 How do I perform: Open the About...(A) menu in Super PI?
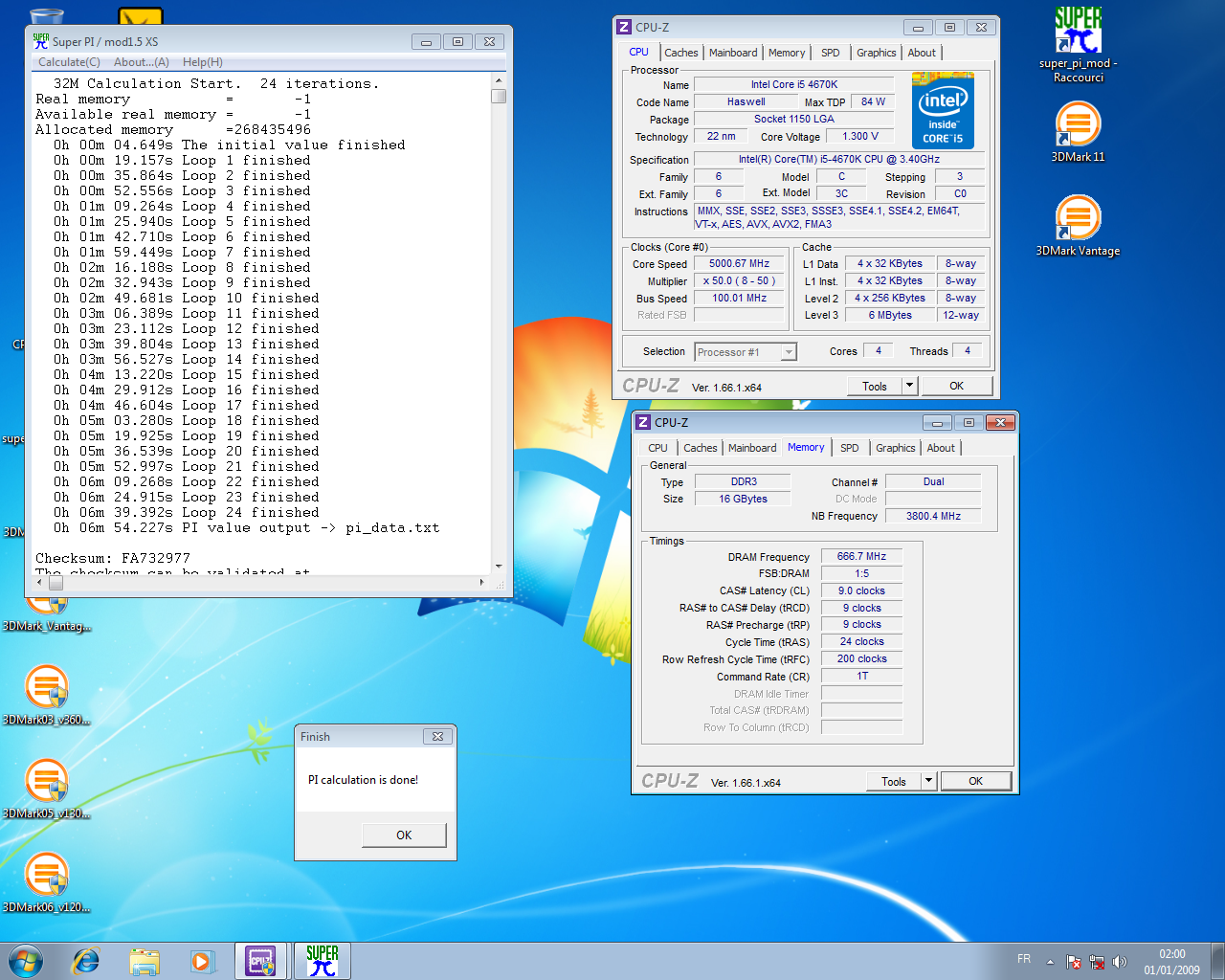142,62
